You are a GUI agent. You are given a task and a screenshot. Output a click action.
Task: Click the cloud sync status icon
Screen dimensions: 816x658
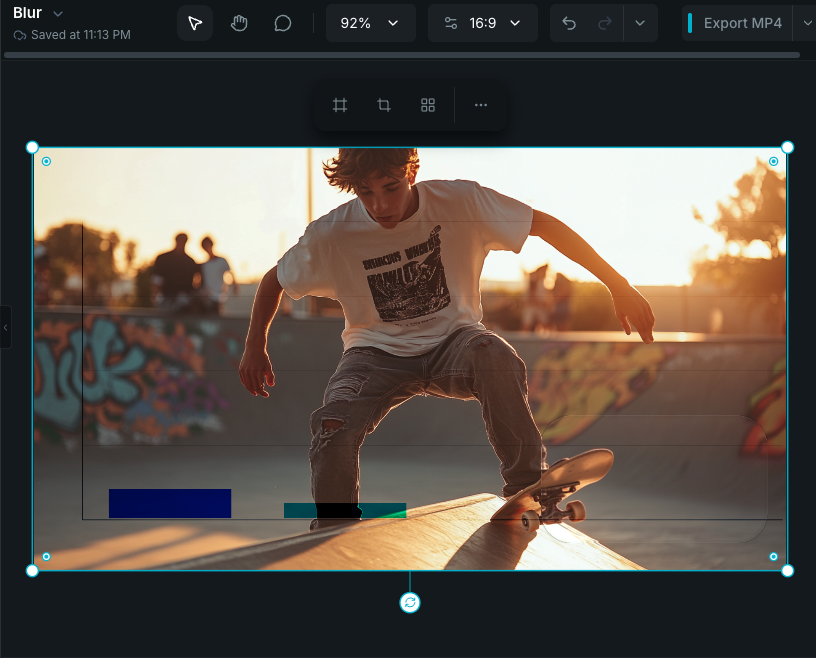[x=18, y=35]
